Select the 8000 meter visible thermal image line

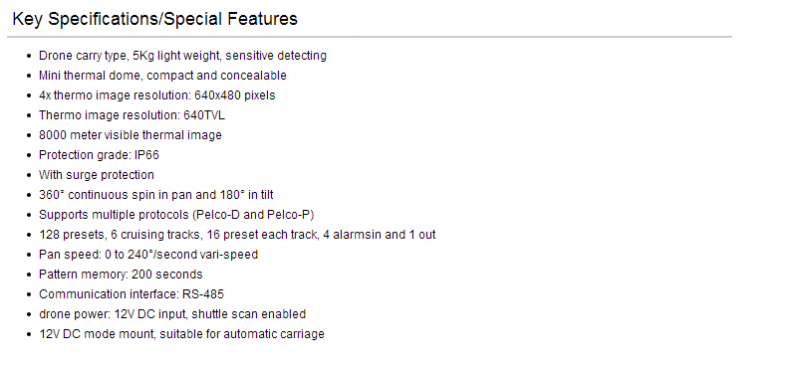point(130,135)
